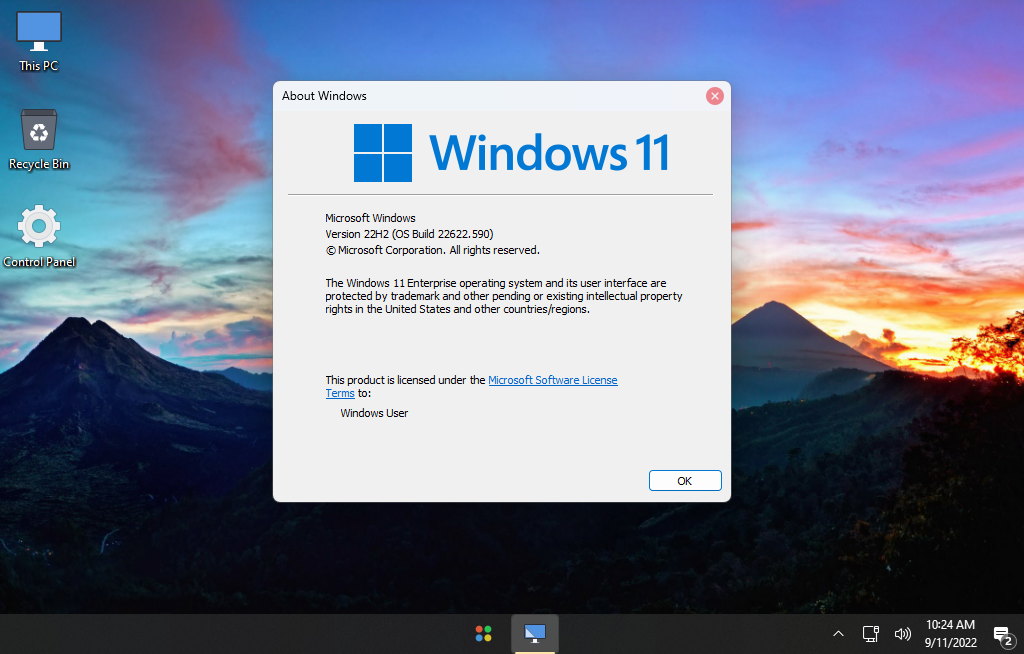
Task: Select the Control Panel desktop icon
Action: tap(39, 237)
